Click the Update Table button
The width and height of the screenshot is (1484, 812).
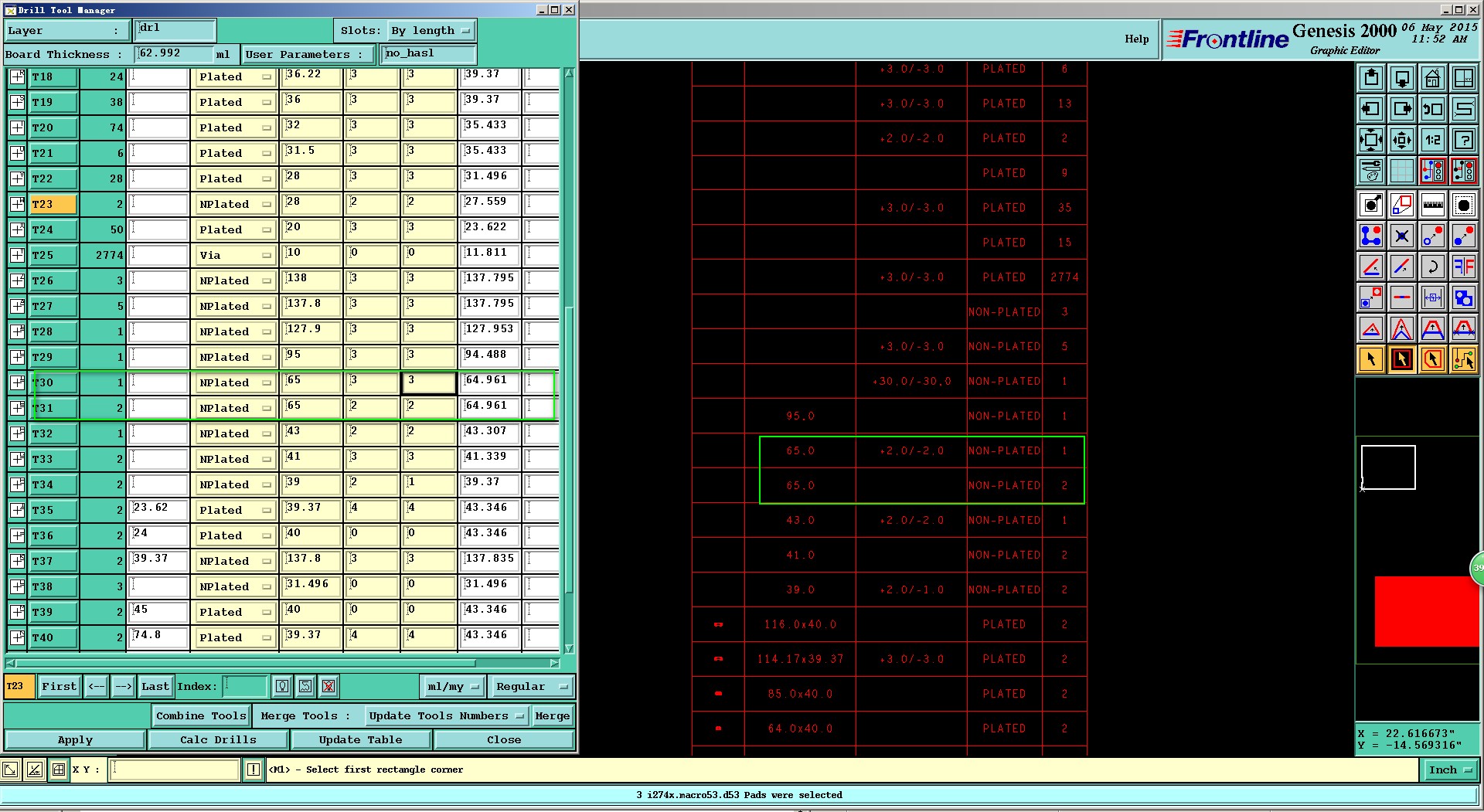(360, 739)
